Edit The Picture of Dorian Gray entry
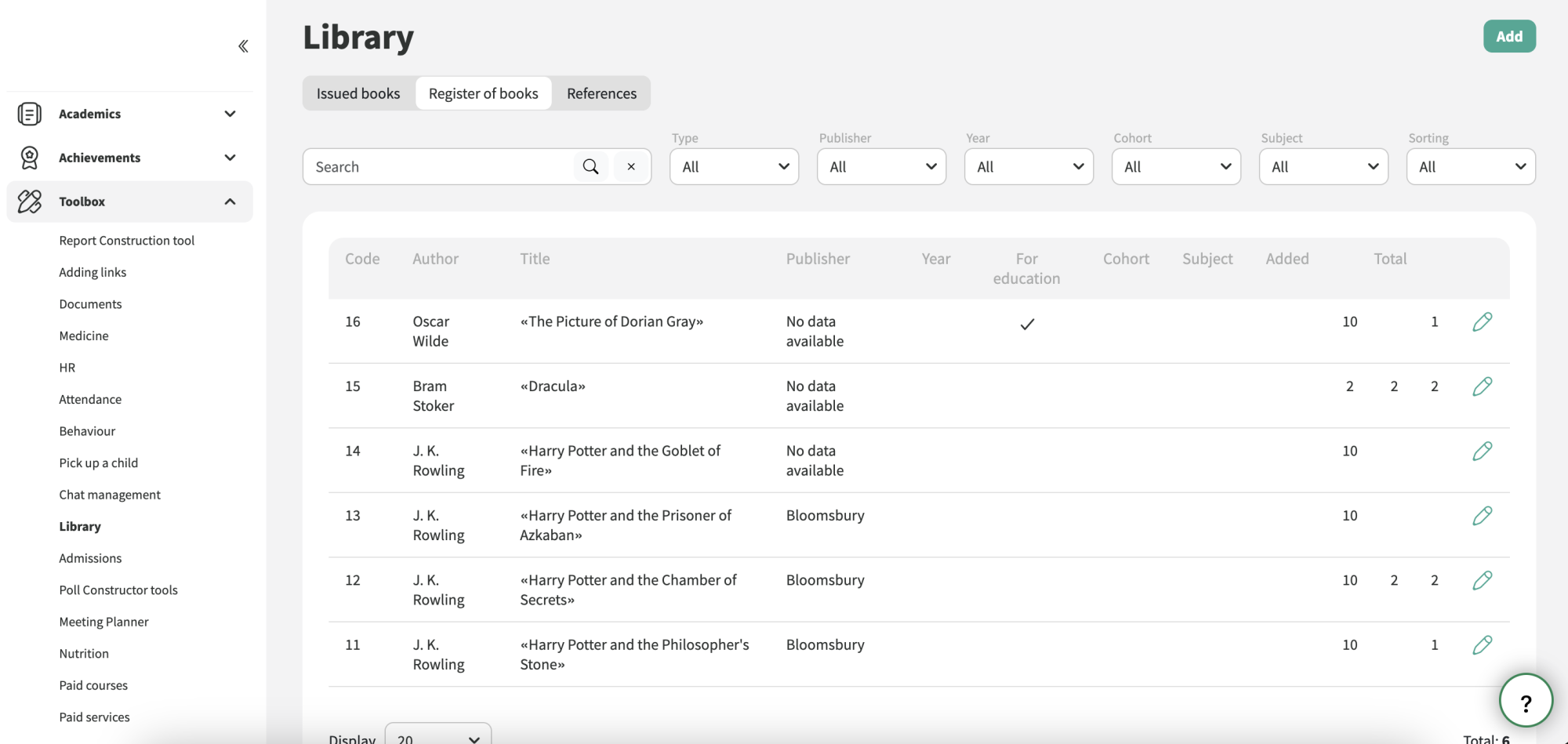Viewport: 1568px width, 744px height. [1482, 321]
